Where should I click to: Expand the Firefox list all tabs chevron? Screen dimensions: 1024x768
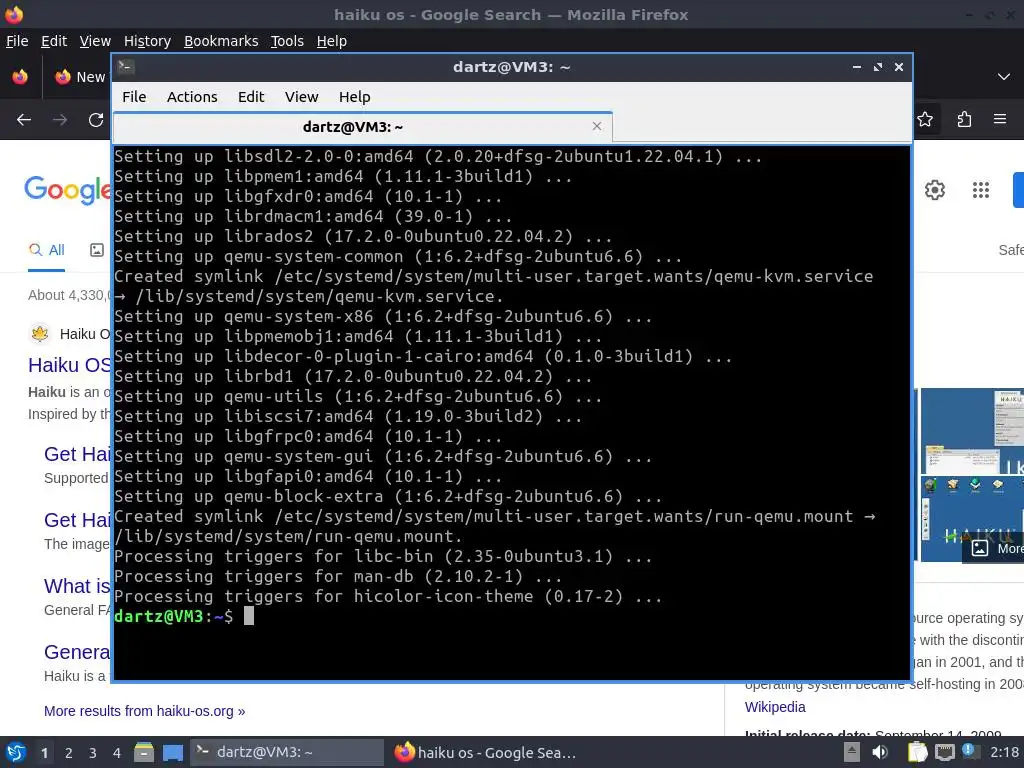click(1004, 77)
